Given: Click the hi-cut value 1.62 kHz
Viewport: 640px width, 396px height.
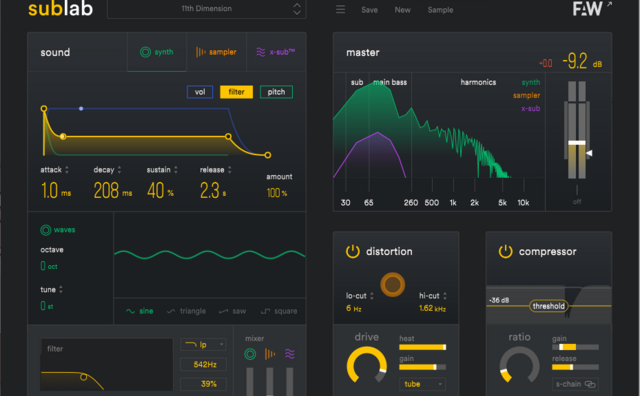Looking at the screenshot, I should tap(432, 308).
